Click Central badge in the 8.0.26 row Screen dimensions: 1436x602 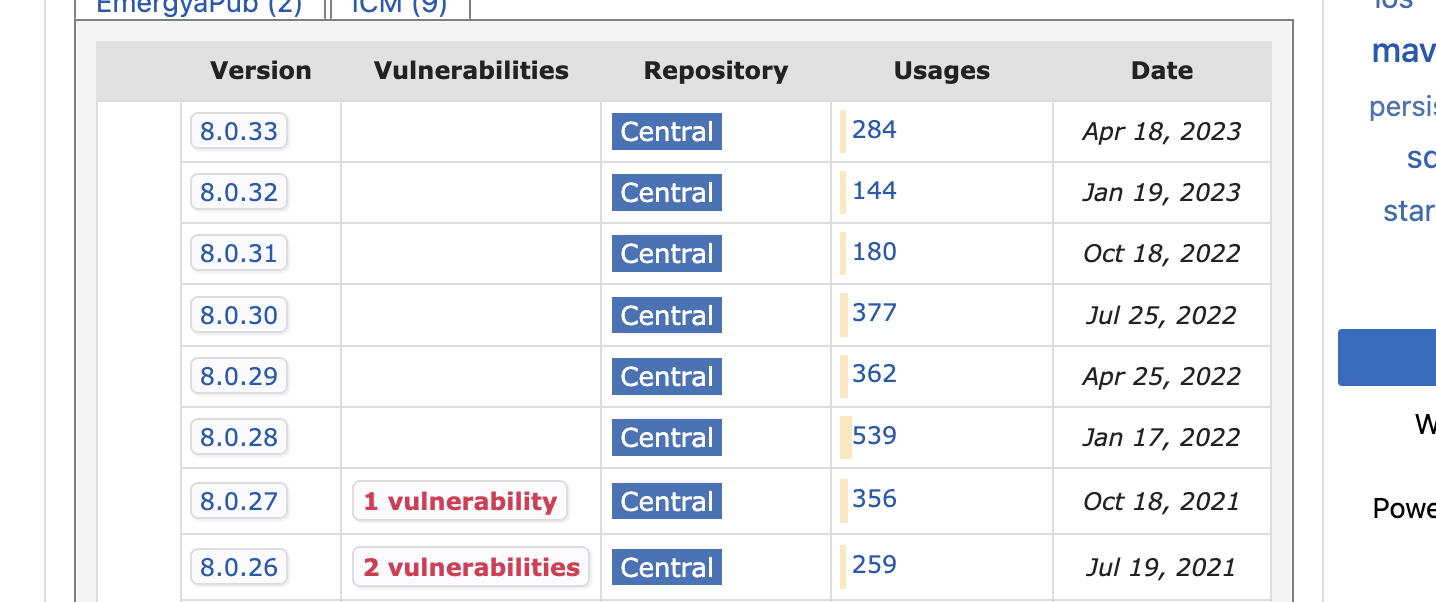667,568
